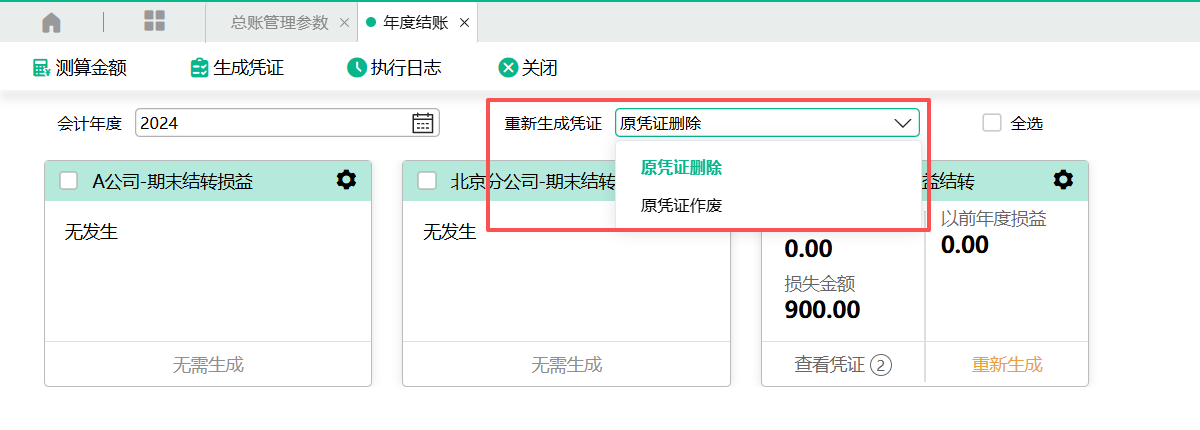The image size is (1200, 430).
Task: Tick the 全选 checkbox
Action: click(992, 123)
